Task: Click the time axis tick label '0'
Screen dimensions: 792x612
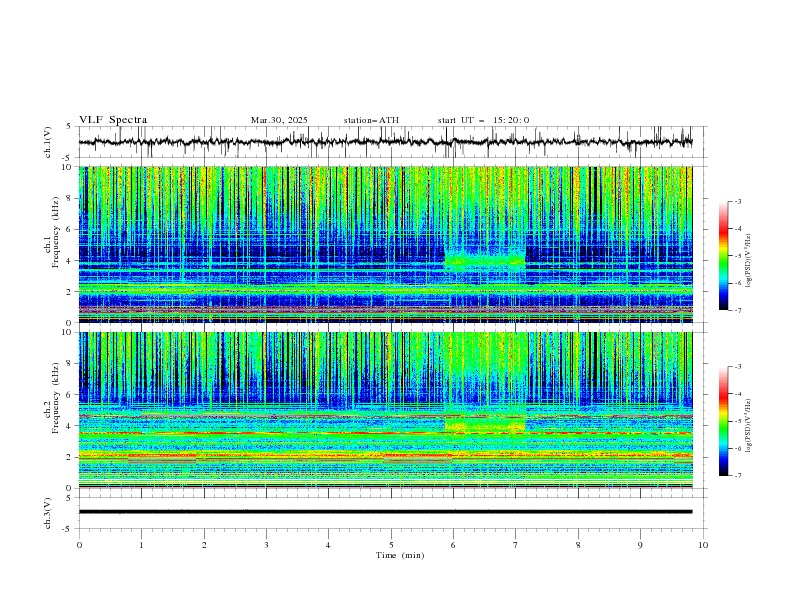Action: [x=79, y=545]
